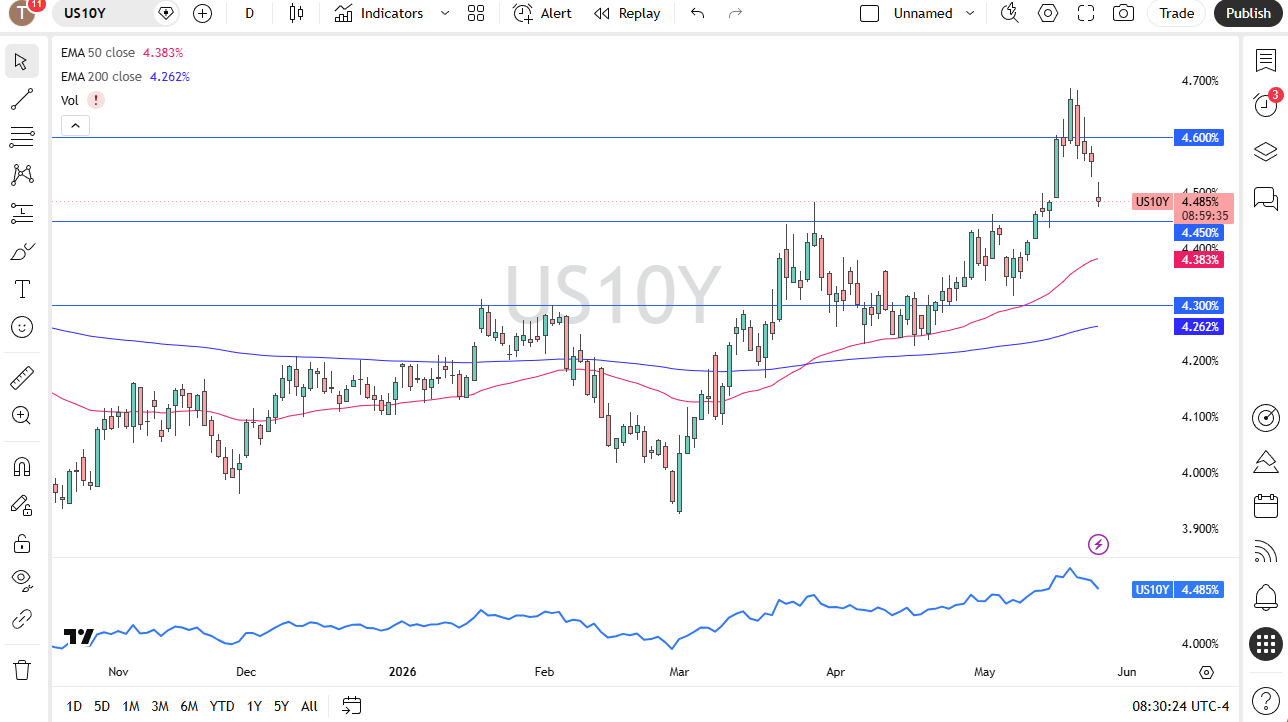This screenshot has width=1288, height=722.
Task: Open the Trade panel button
Action: pyautogui.click(x=1177, y=13)
